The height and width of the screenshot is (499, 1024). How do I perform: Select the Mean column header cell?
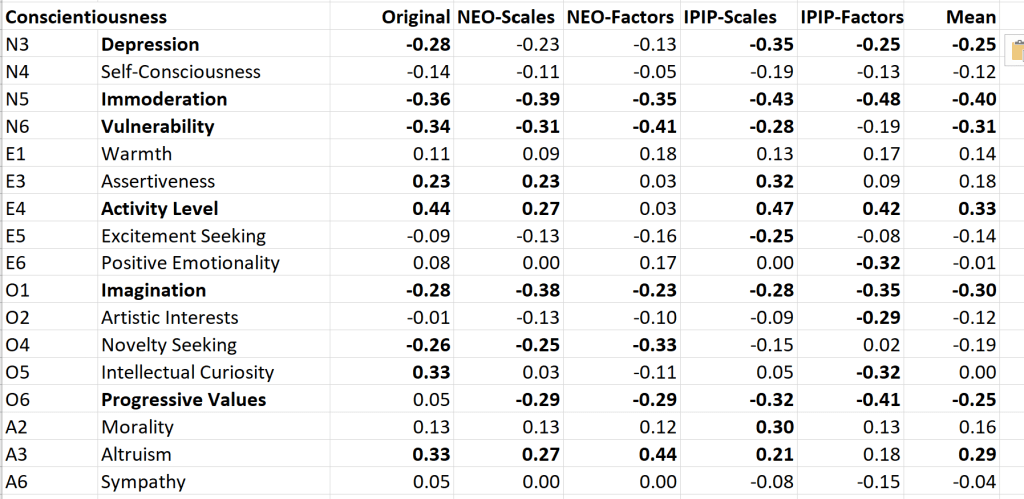coord(971,17)
